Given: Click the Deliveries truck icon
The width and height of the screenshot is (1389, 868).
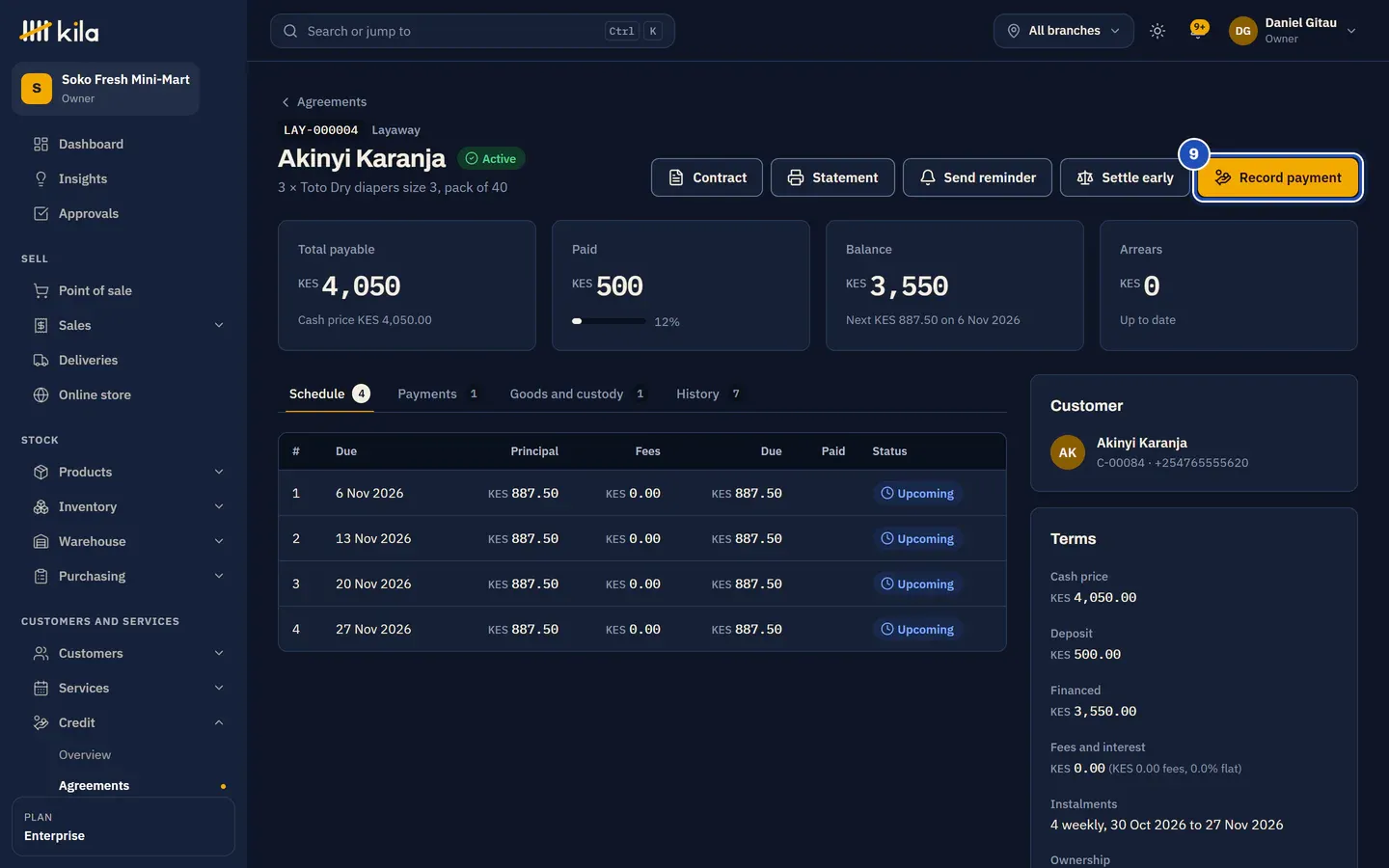Looking at the screenshot, I should pyautogui.click(x=41, y=360).
